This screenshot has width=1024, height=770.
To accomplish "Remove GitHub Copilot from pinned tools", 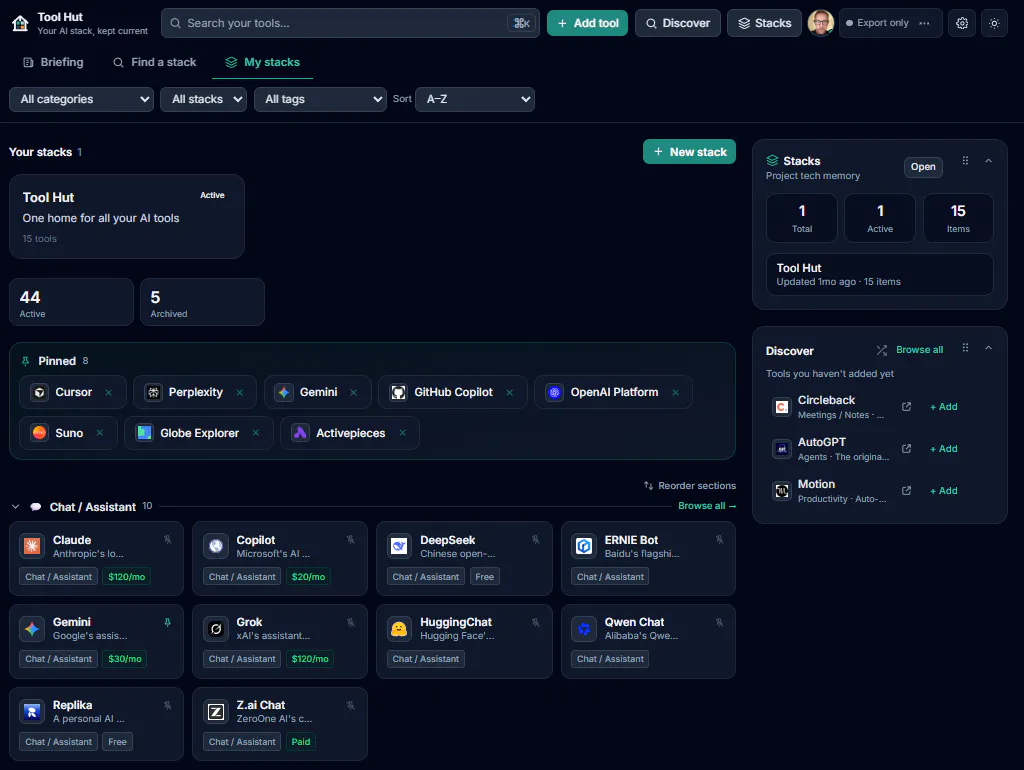I will (509, 393).
